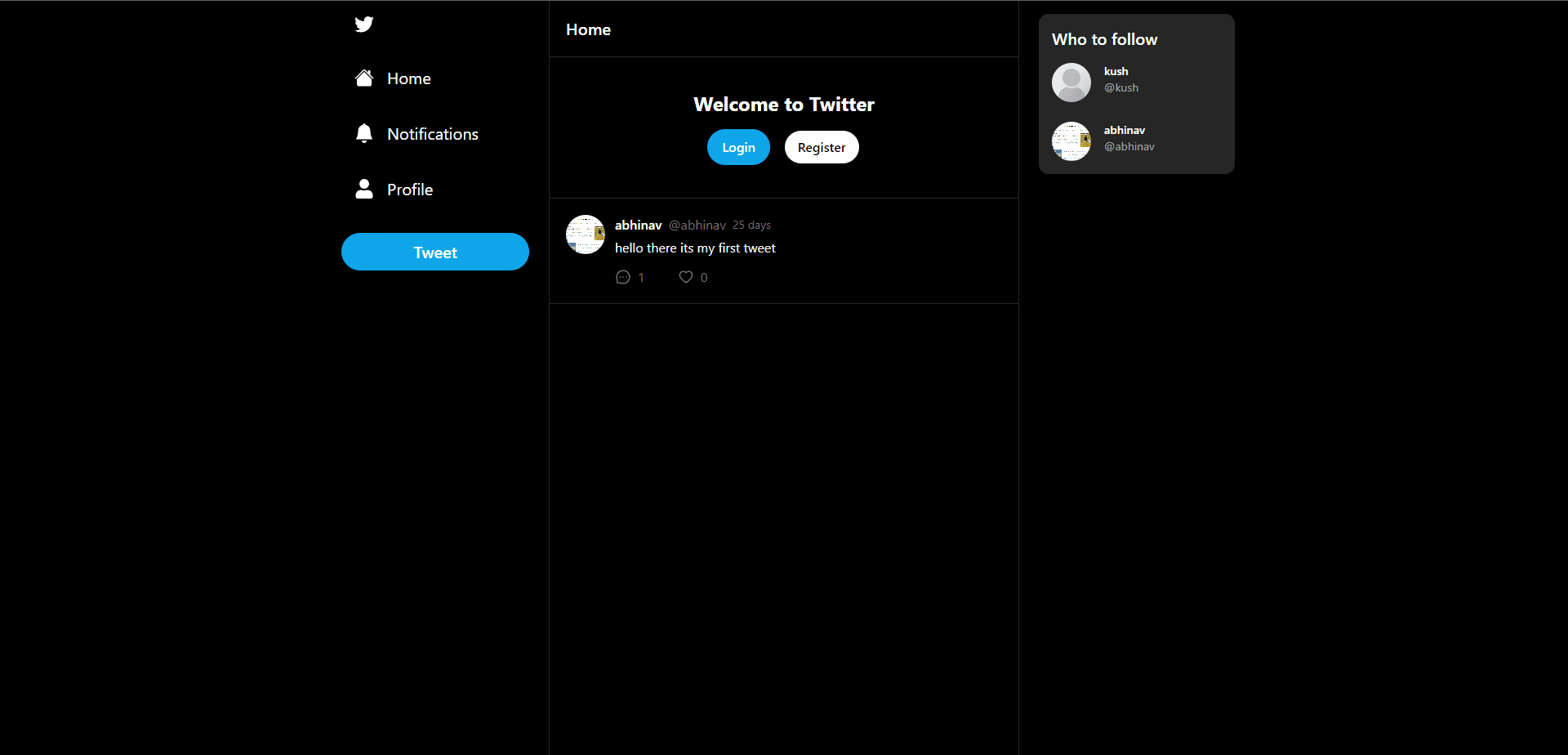
Task: Click the Profile person icon
Action: (x=364, y=190)
